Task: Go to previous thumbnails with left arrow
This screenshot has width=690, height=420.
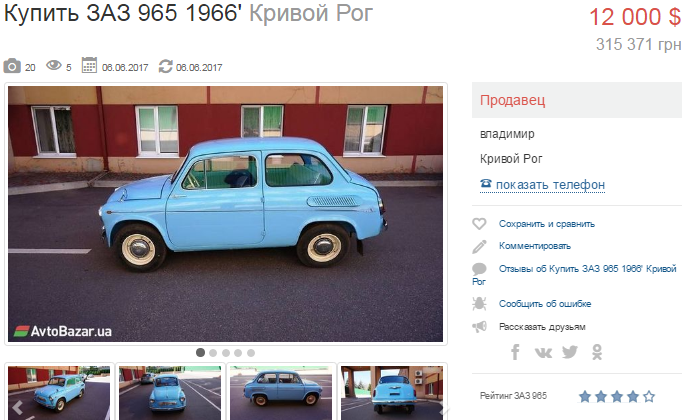Action: (x=17, y=408)
